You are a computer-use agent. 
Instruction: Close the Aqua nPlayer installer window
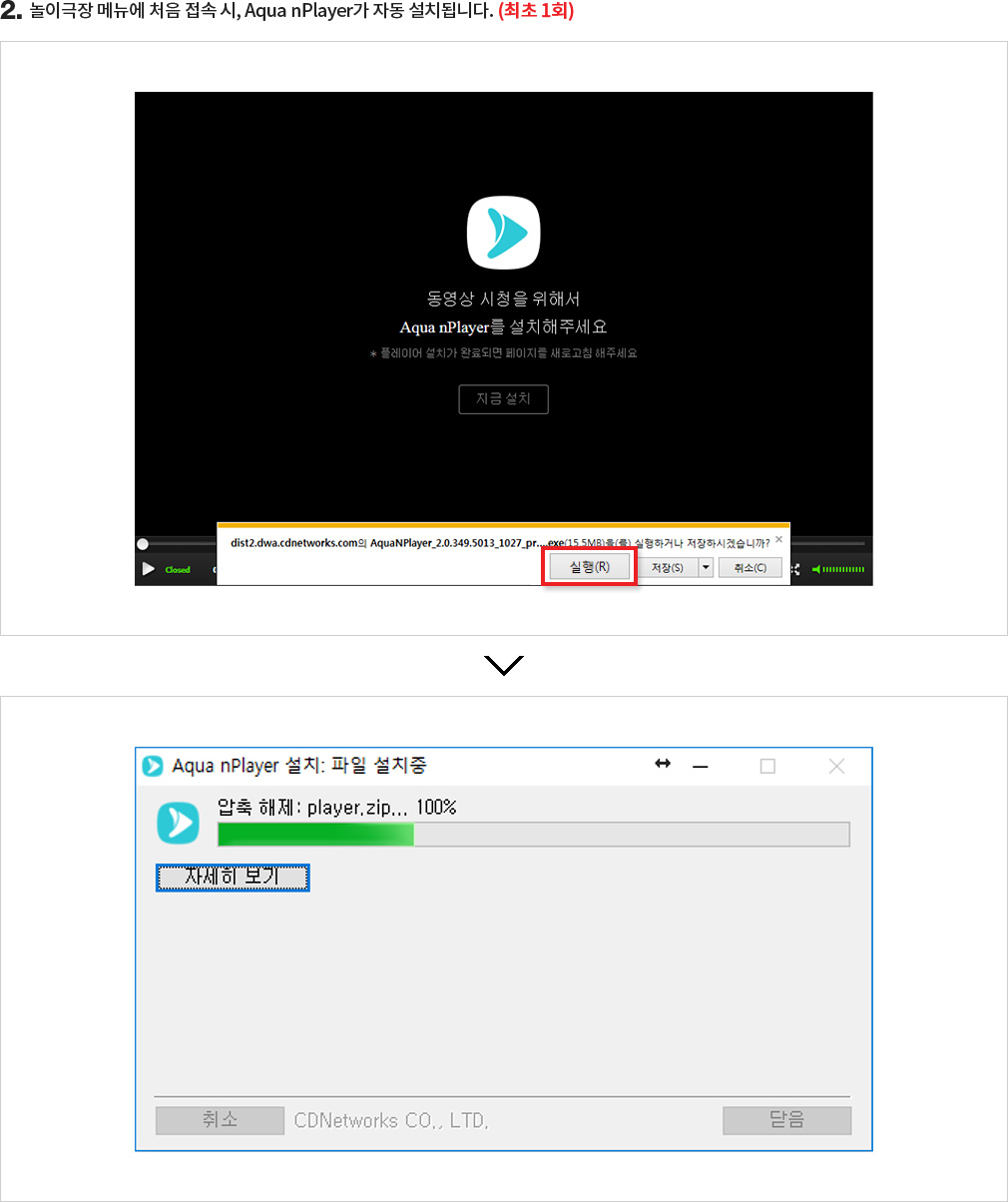[836, 766]
